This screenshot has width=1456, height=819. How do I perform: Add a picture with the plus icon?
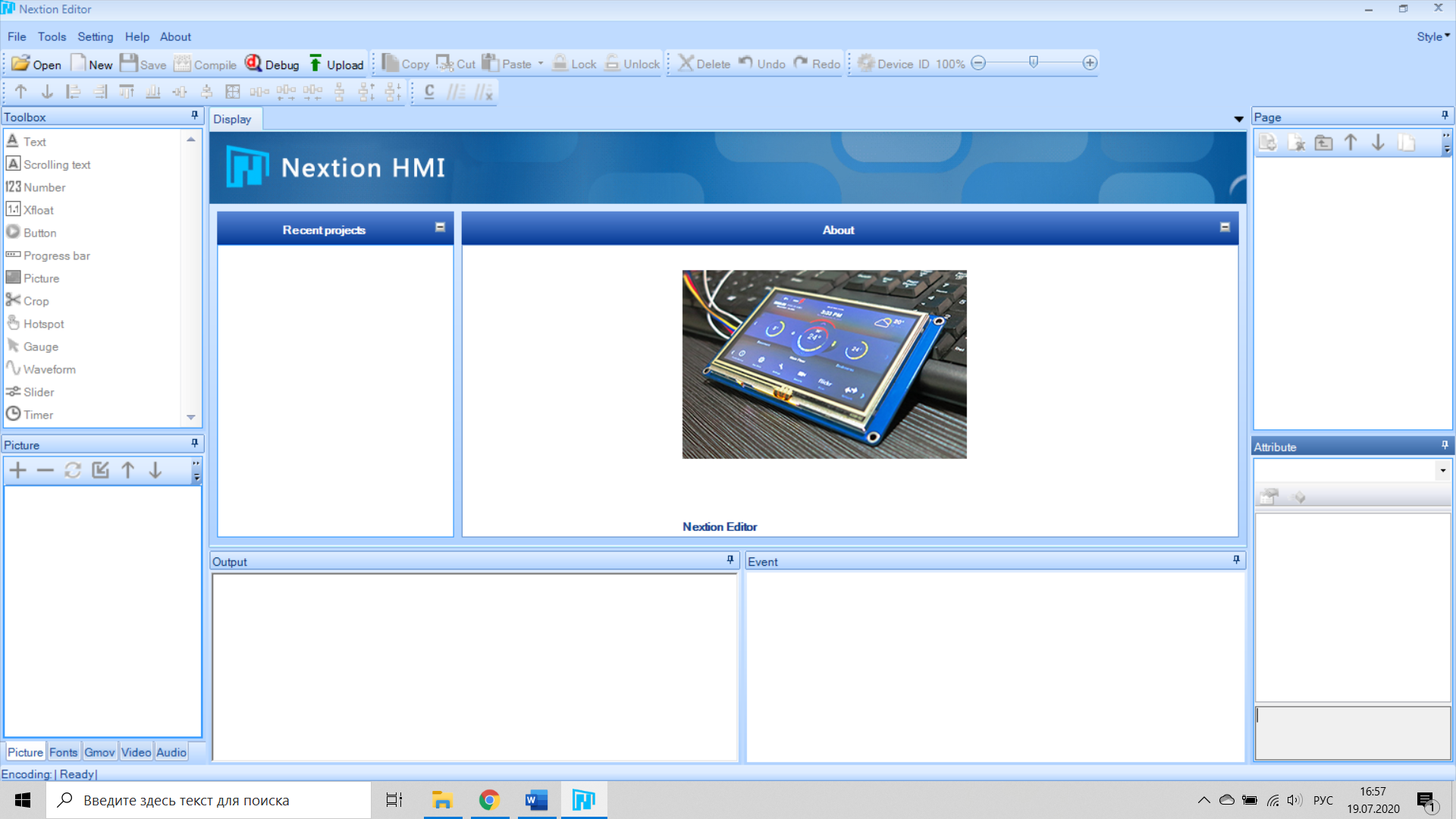click(x=17, y=471)
